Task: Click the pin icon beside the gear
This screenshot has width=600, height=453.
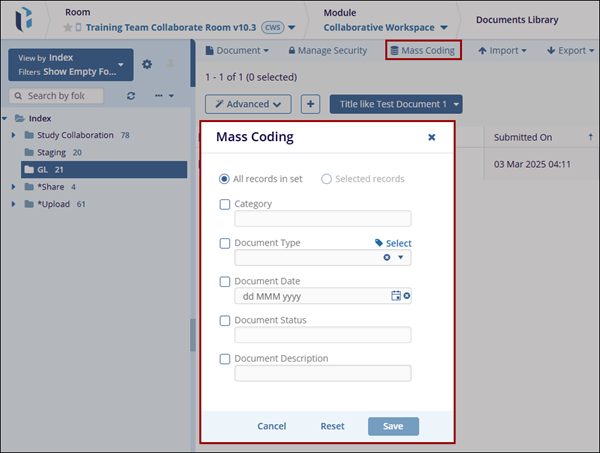Action: point(169,65)
